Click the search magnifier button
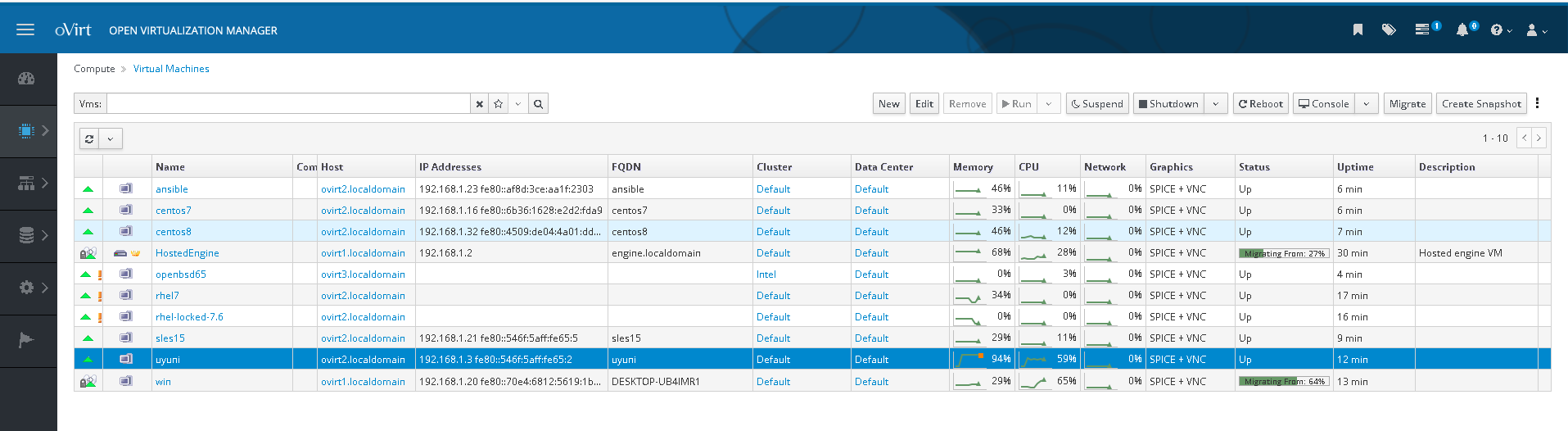The height and width of the screenshot is (431, 1568). (x=538, y=104)
